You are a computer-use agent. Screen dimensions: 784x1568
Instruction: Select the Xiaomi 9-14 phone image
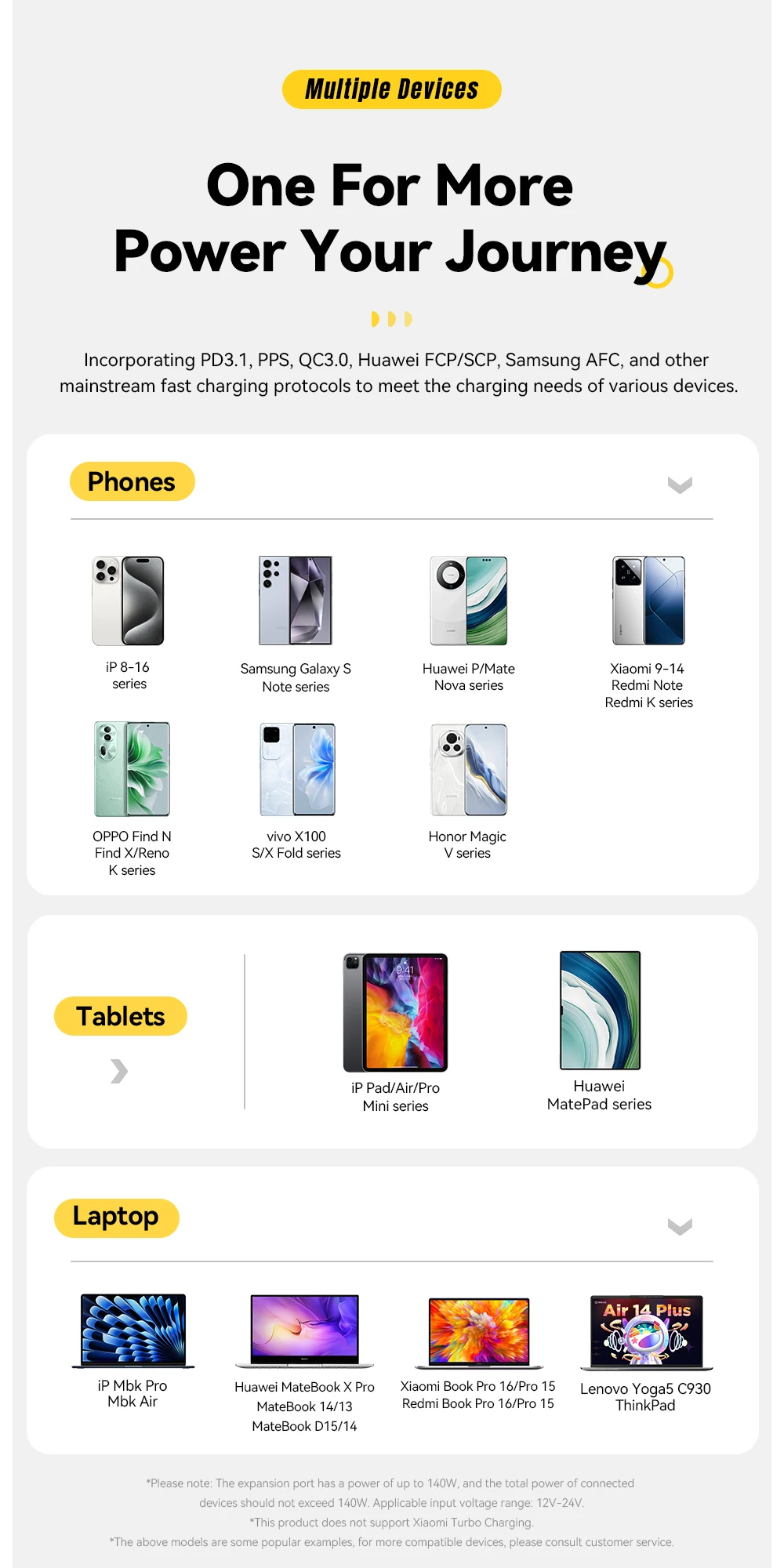[x=648, y=601]
